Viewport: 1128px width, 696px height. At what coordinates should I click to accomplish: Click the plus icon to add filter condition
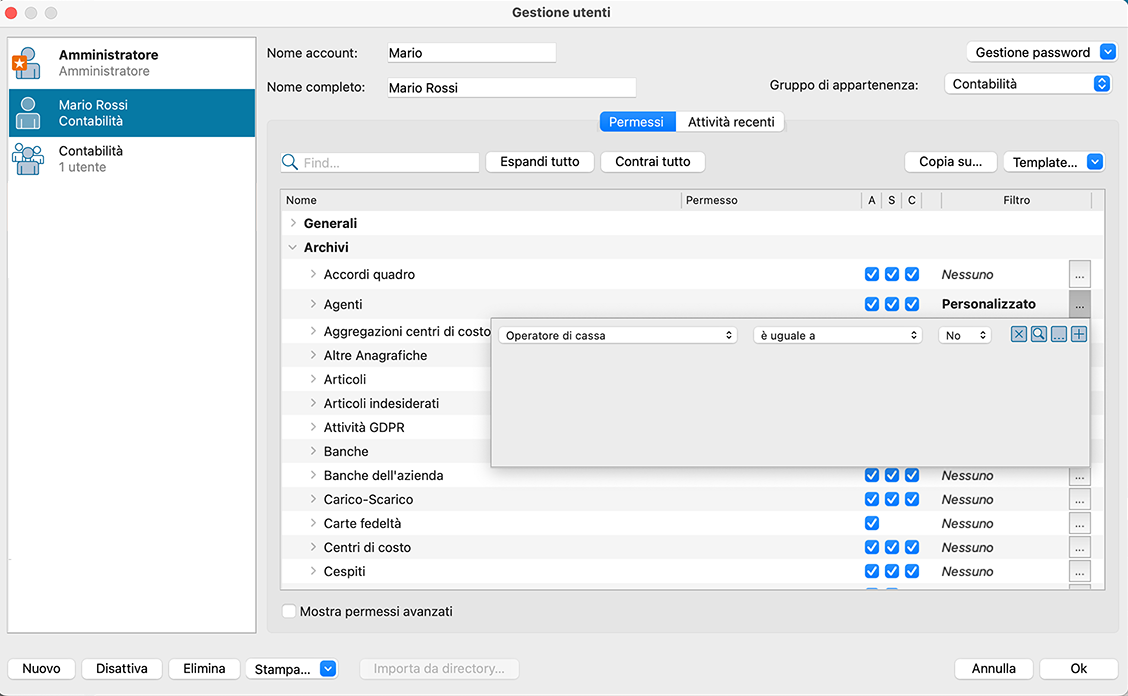pyautogui.click(x=1079, y=335)
